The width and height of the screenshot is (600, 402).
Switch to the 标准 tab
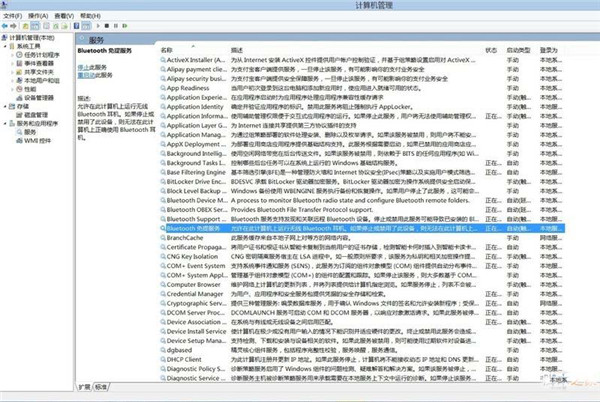[101, 387]
